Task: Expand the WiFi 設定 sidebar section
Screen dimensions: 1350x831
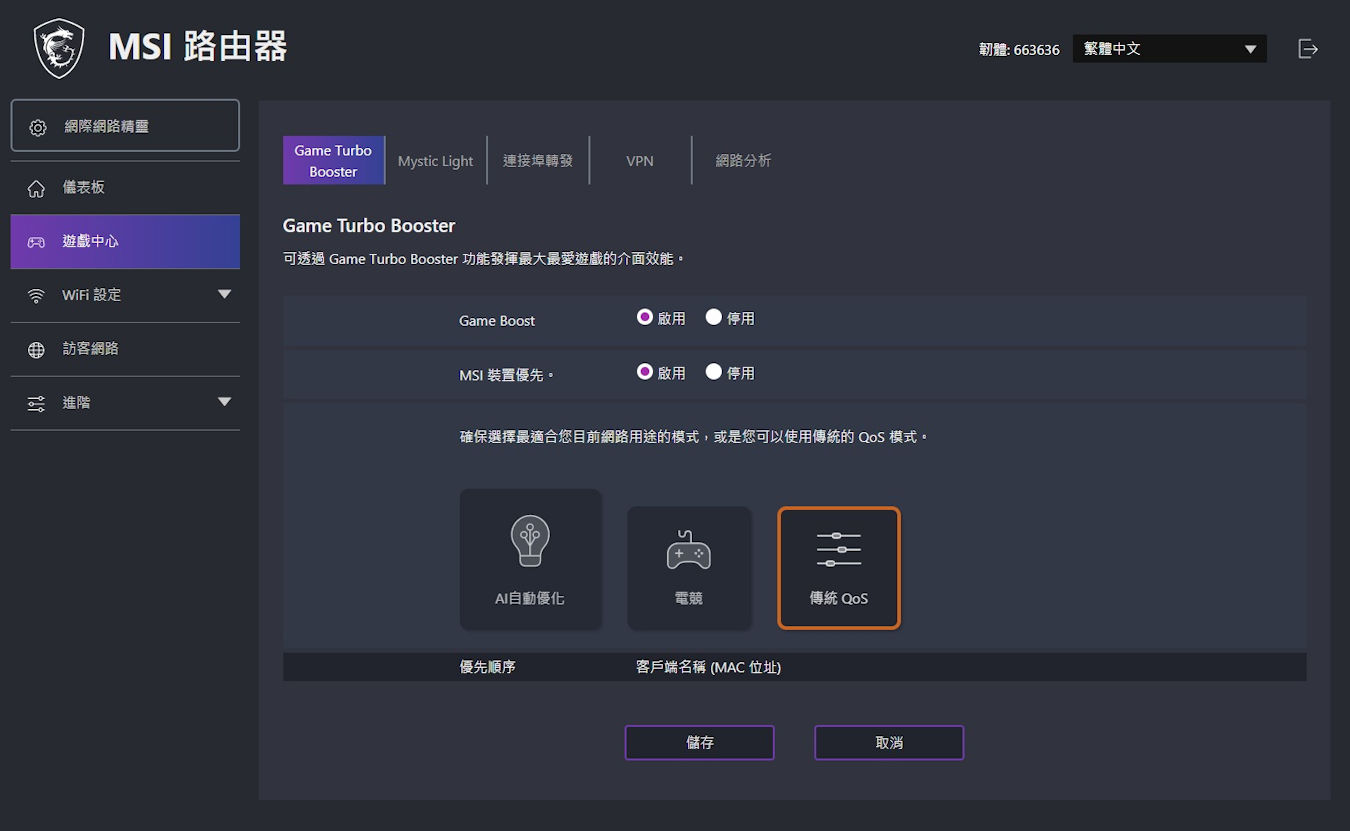Action: tap(224, 294)
